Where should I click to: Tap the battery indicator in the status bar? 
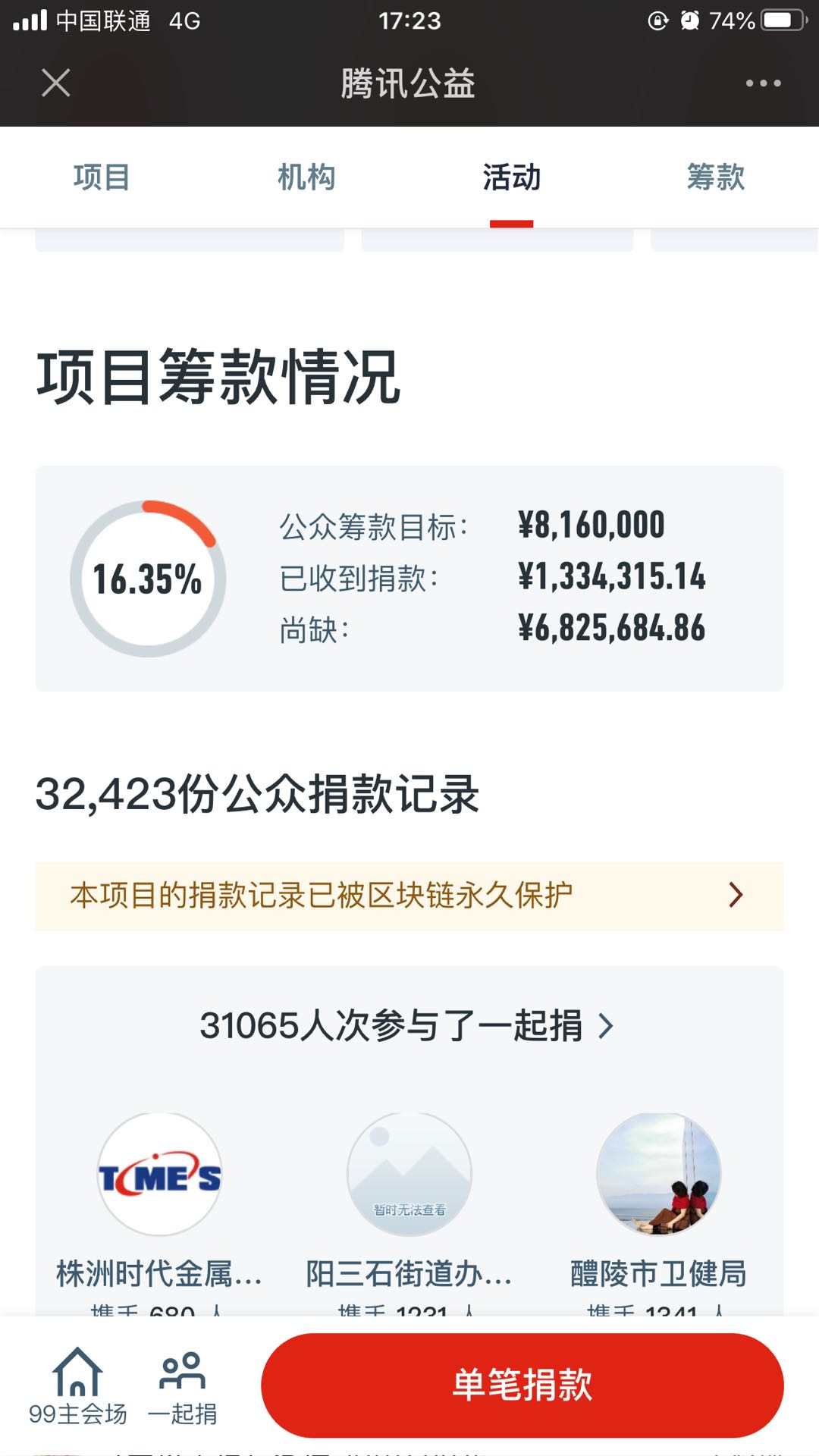783,20
